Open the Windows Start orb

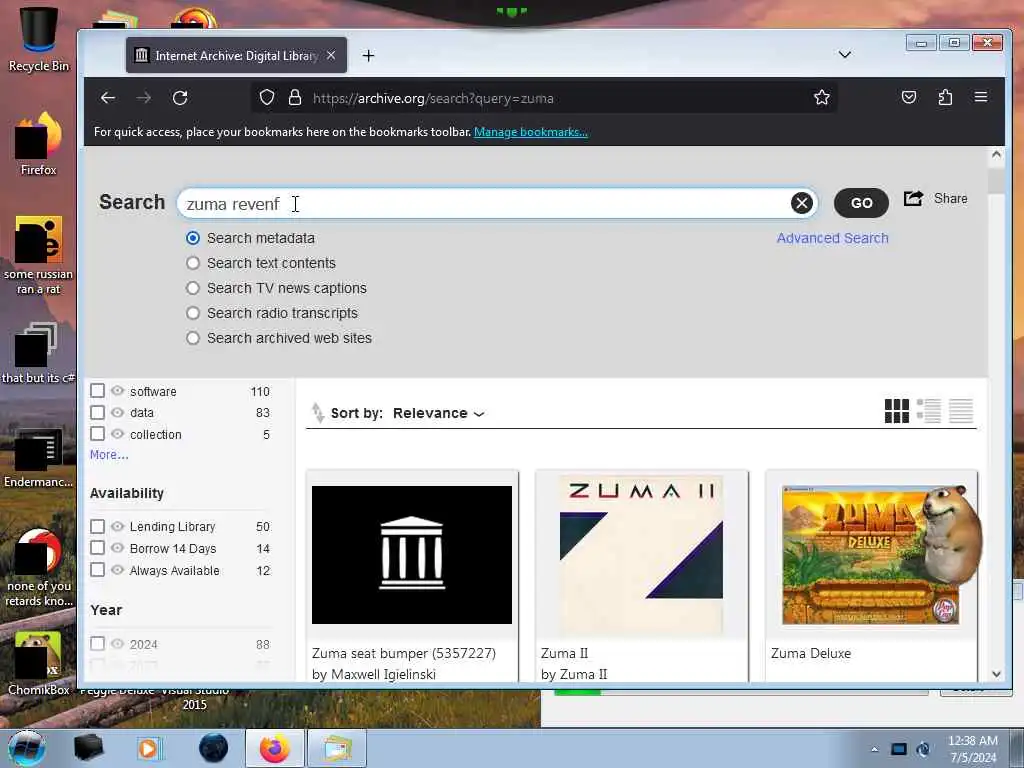[x=27, y=748]
